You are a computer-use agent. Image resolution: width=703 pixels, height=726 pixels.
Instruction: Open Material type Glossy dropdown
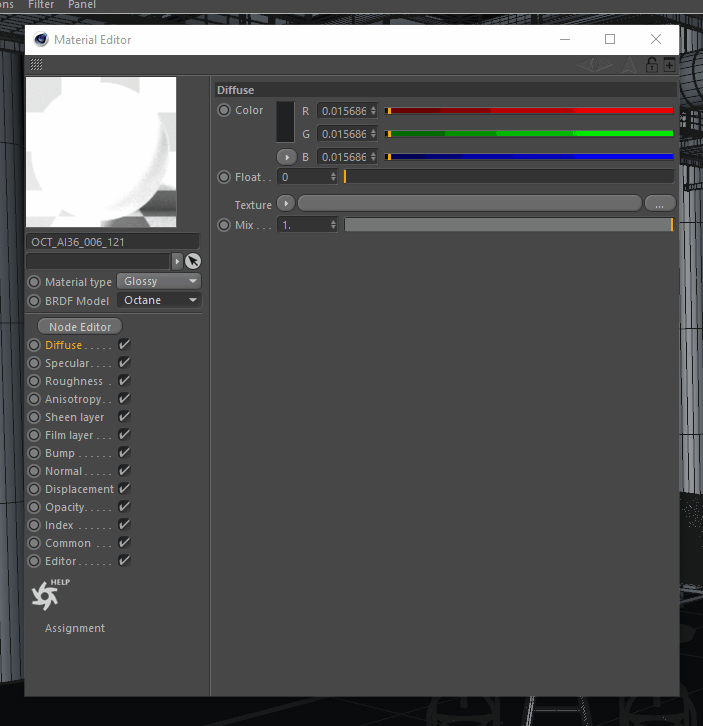pyautogui.click(x=159, y=281)
